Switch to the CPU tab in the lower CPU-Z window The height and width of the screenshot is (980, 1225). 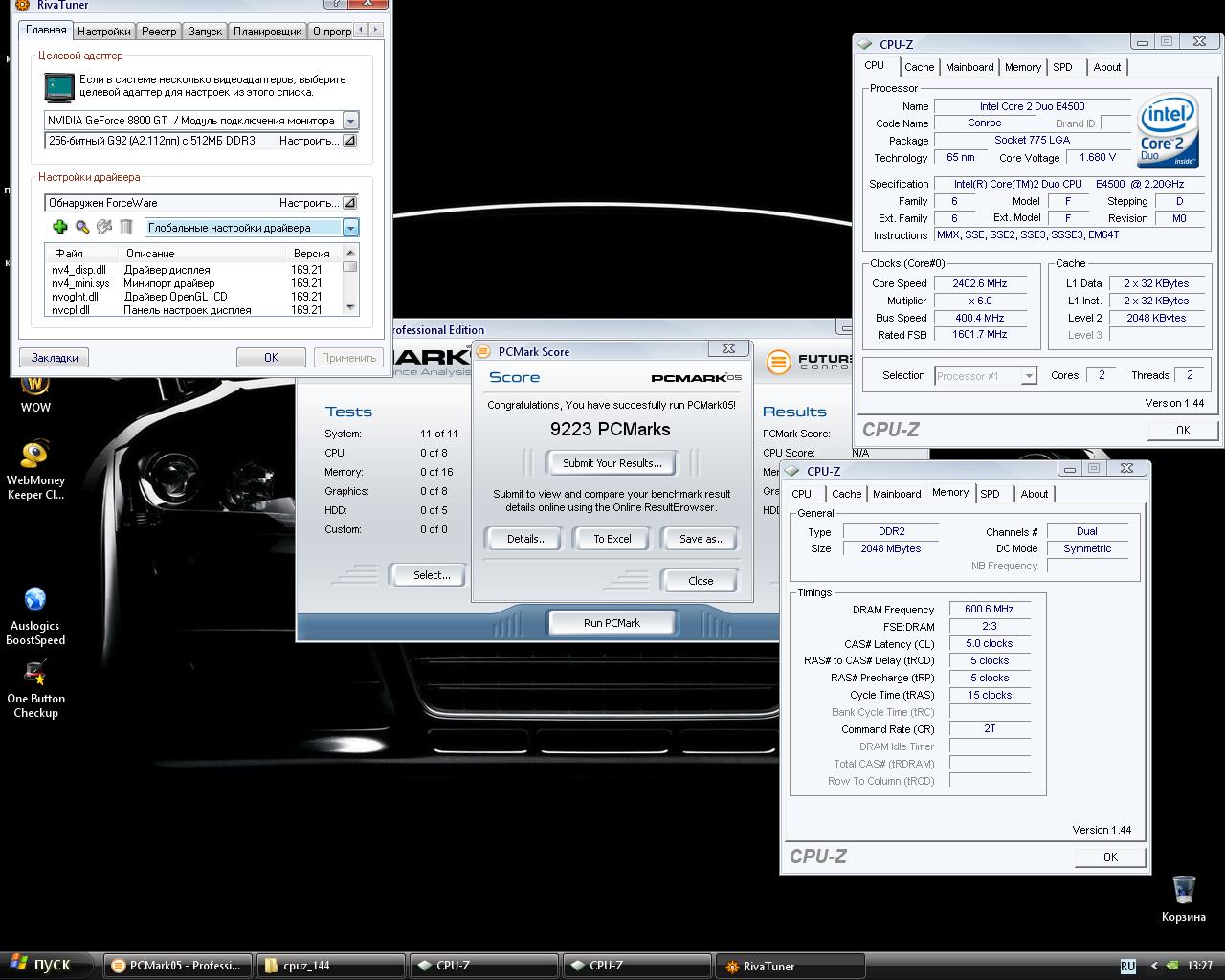click(802, 494)
